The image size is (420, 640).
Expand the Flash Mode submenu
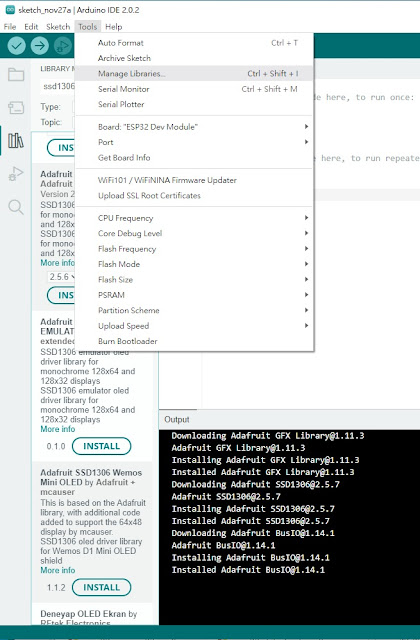(194, 264)
